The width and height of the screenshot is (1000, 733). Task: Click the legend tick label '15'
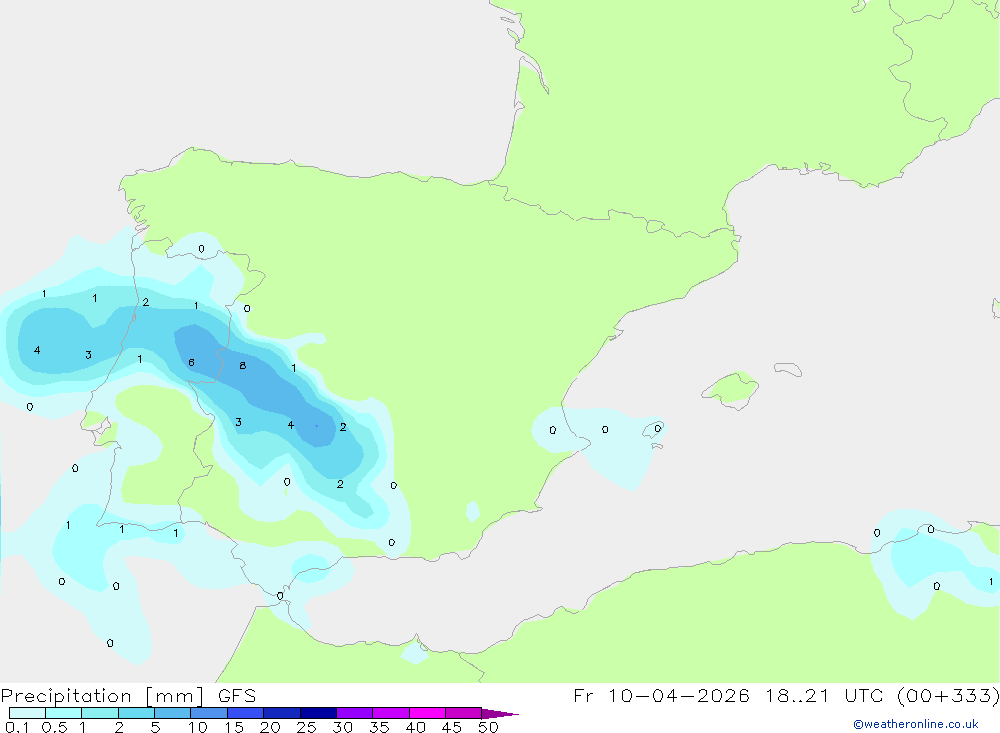coord(234,727)
